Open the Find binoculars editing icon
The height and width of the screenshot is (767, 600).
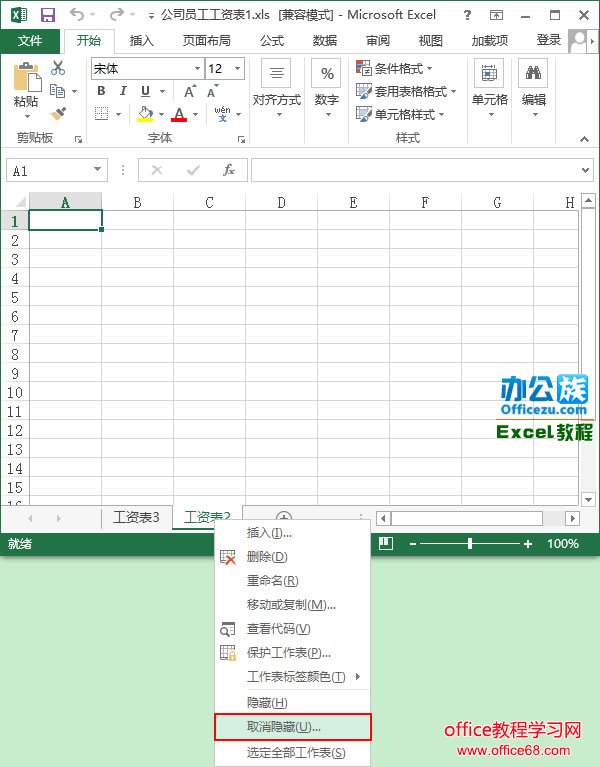click(533, 75)
